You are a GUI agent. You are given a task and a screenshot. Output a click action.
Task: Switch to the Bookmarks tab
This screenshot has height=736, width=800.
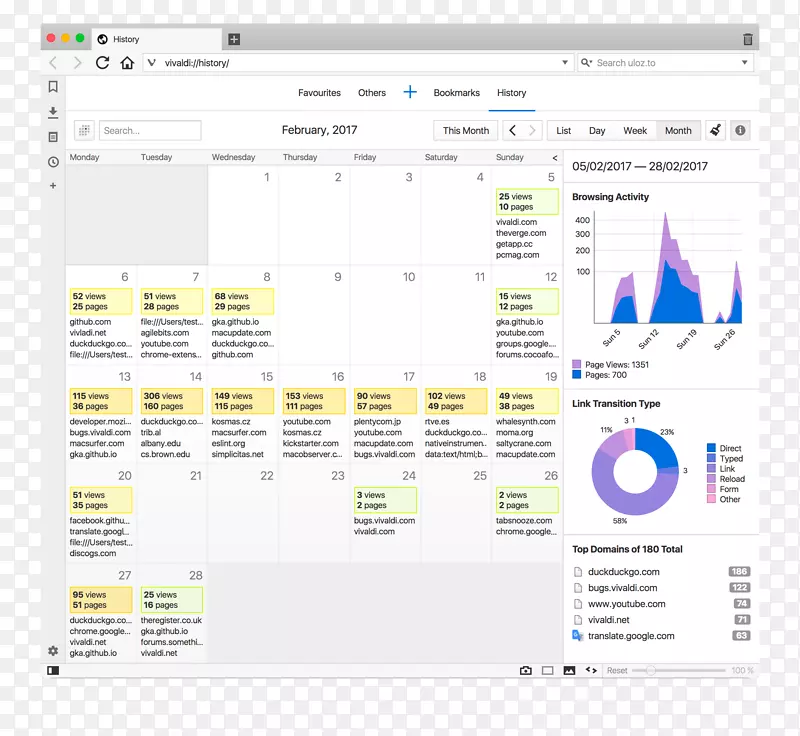tap(457, 93)
